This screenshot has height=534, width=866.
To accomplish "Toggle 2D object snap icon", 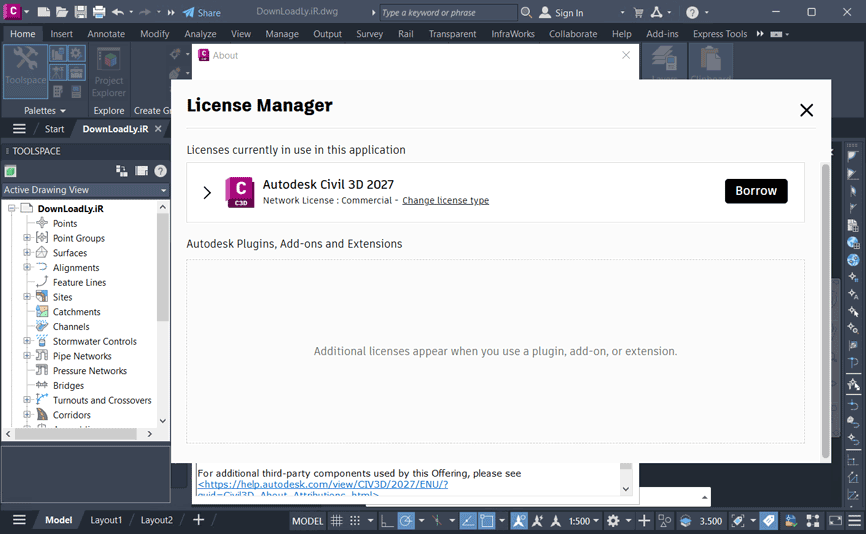I will coord(487,521).
